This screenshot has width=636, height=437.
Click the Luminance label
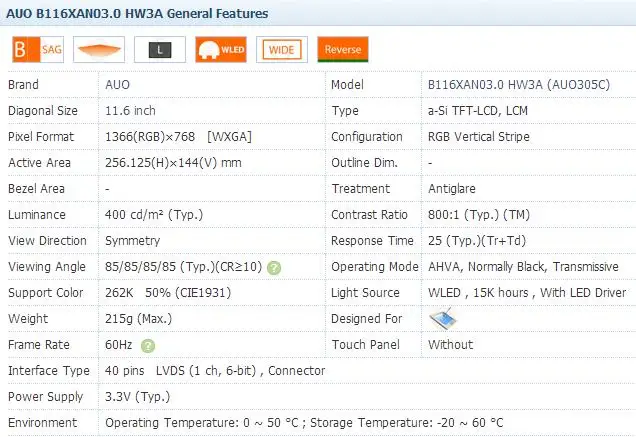[37, 215]
